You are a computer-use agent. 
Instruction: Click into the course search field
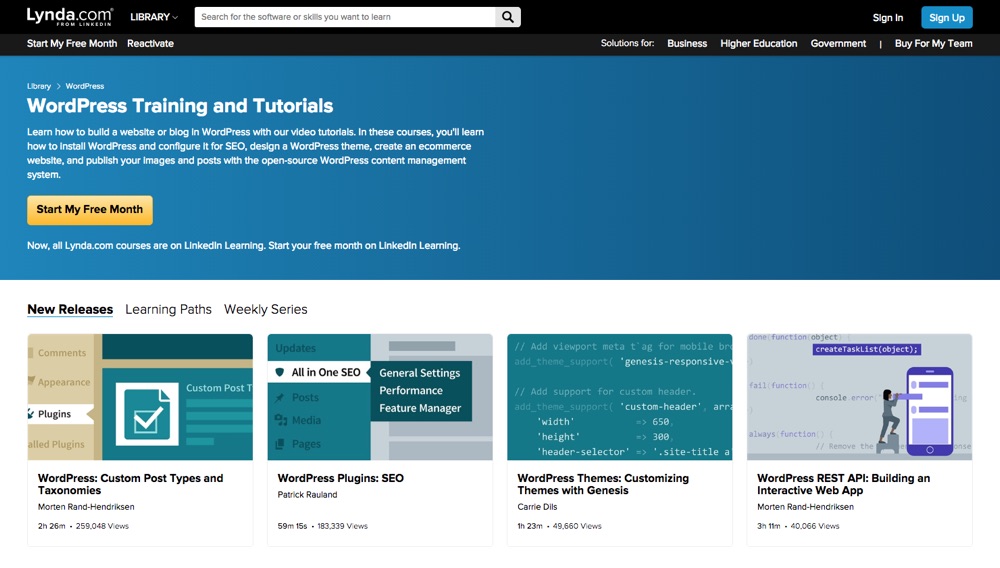point(345,17)
